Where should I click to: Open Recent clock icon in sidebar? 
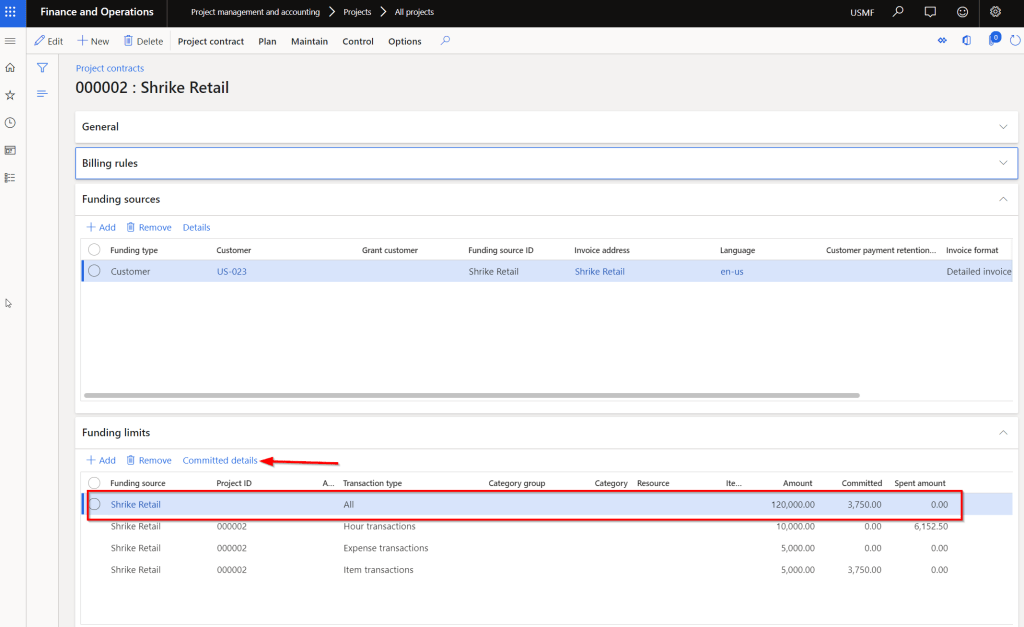coord(10,123)
